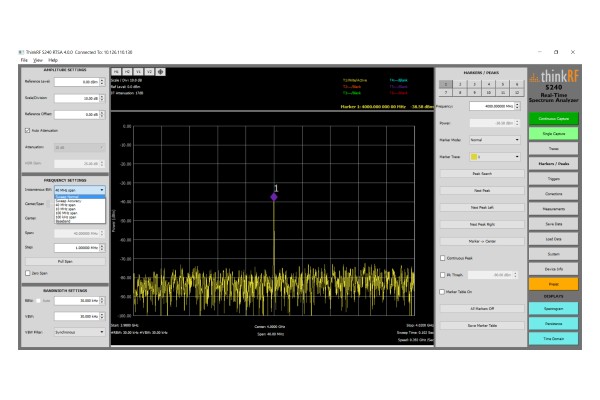The width and height of the screenshot is (600, 400).
Task: Choose Baseband option in the BW list
Action: point(80,221)
